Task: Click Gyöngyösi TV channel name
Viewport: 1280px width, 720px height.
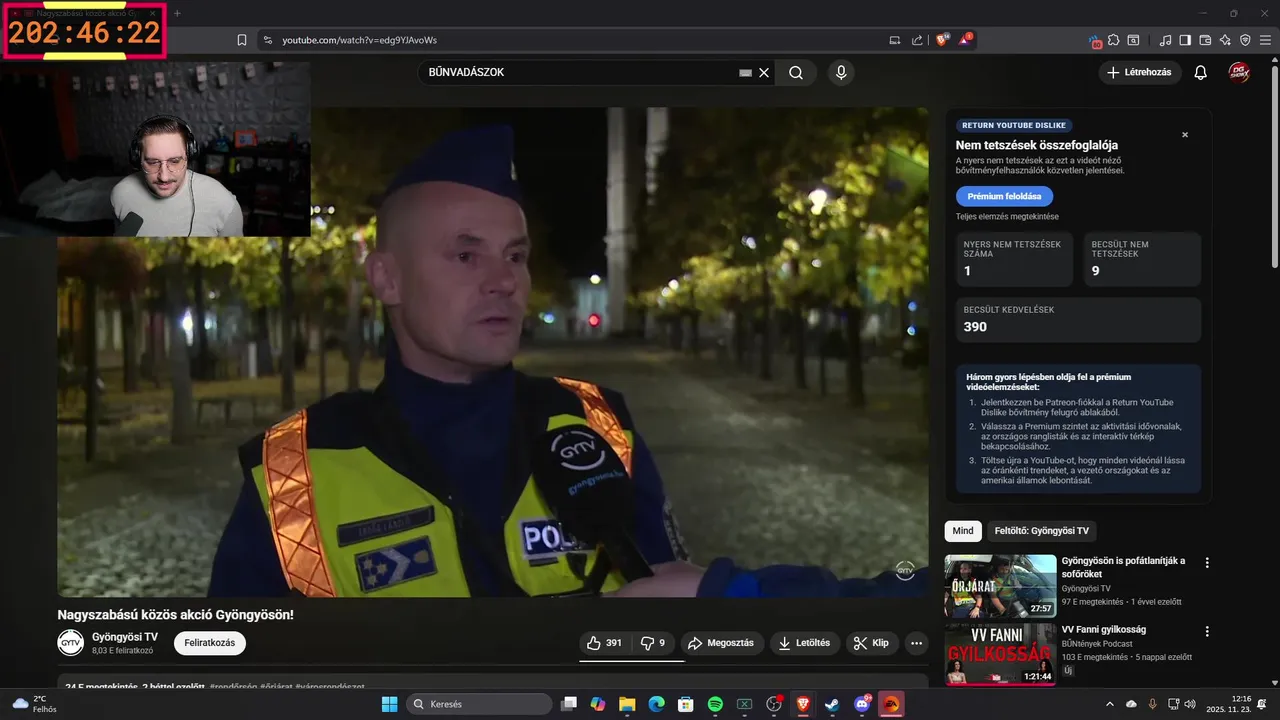Action: coord(124,637)
